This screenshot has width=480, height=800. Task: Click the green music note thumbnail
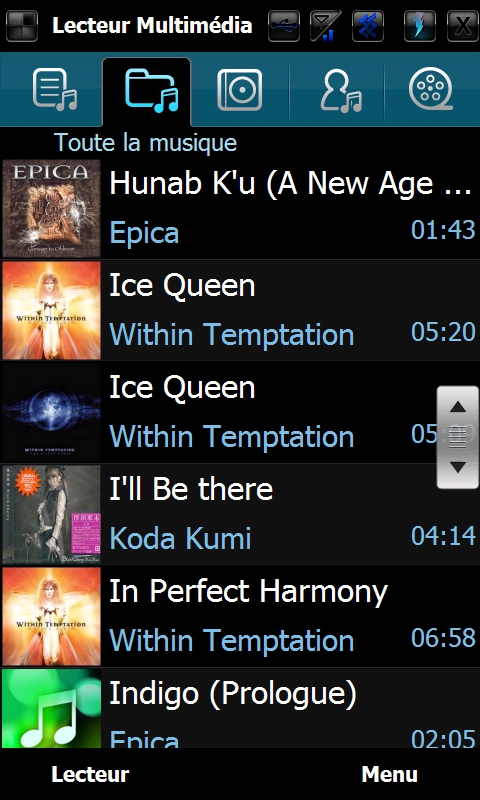click(x=52, y=709)
